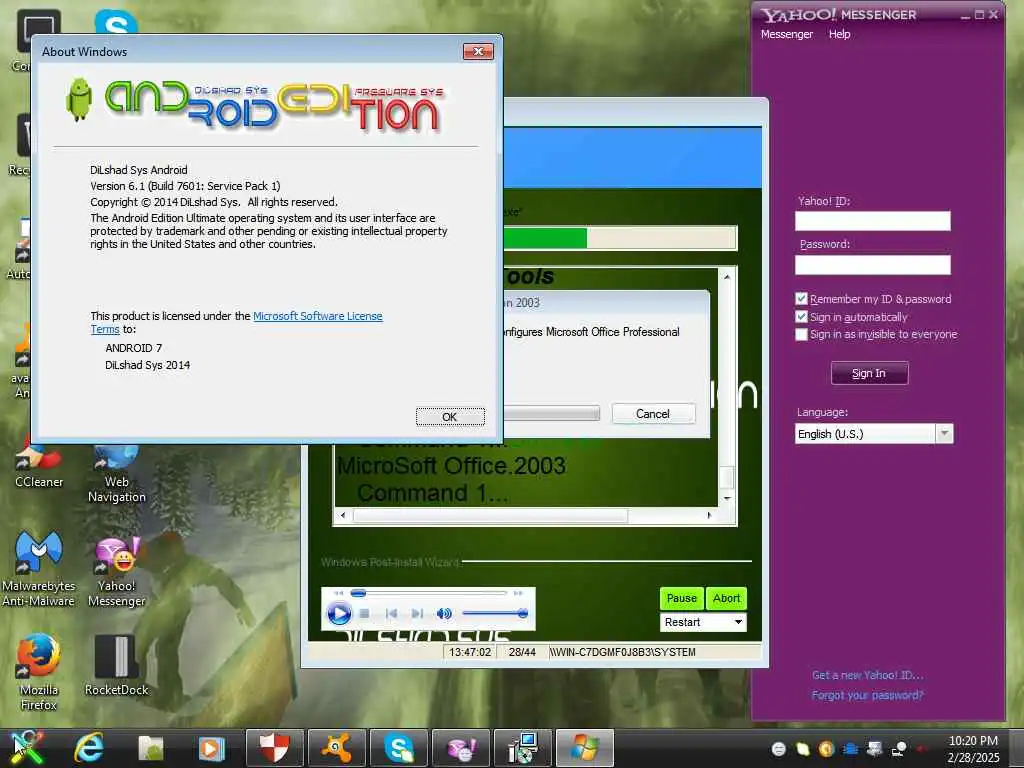Image resolution: width=1024 pixels, height=768 pixels.
Task: Open Mozilla Firefox desktop shortcut
Action: pyautogui.click(x=39, y=673)
